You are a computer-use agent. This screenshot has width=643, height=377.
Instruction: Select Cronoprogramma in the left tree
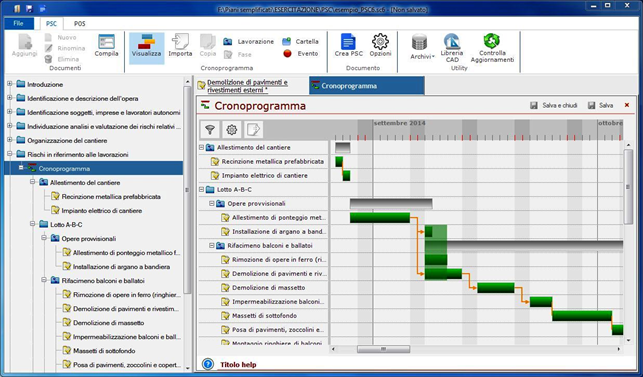93,168
